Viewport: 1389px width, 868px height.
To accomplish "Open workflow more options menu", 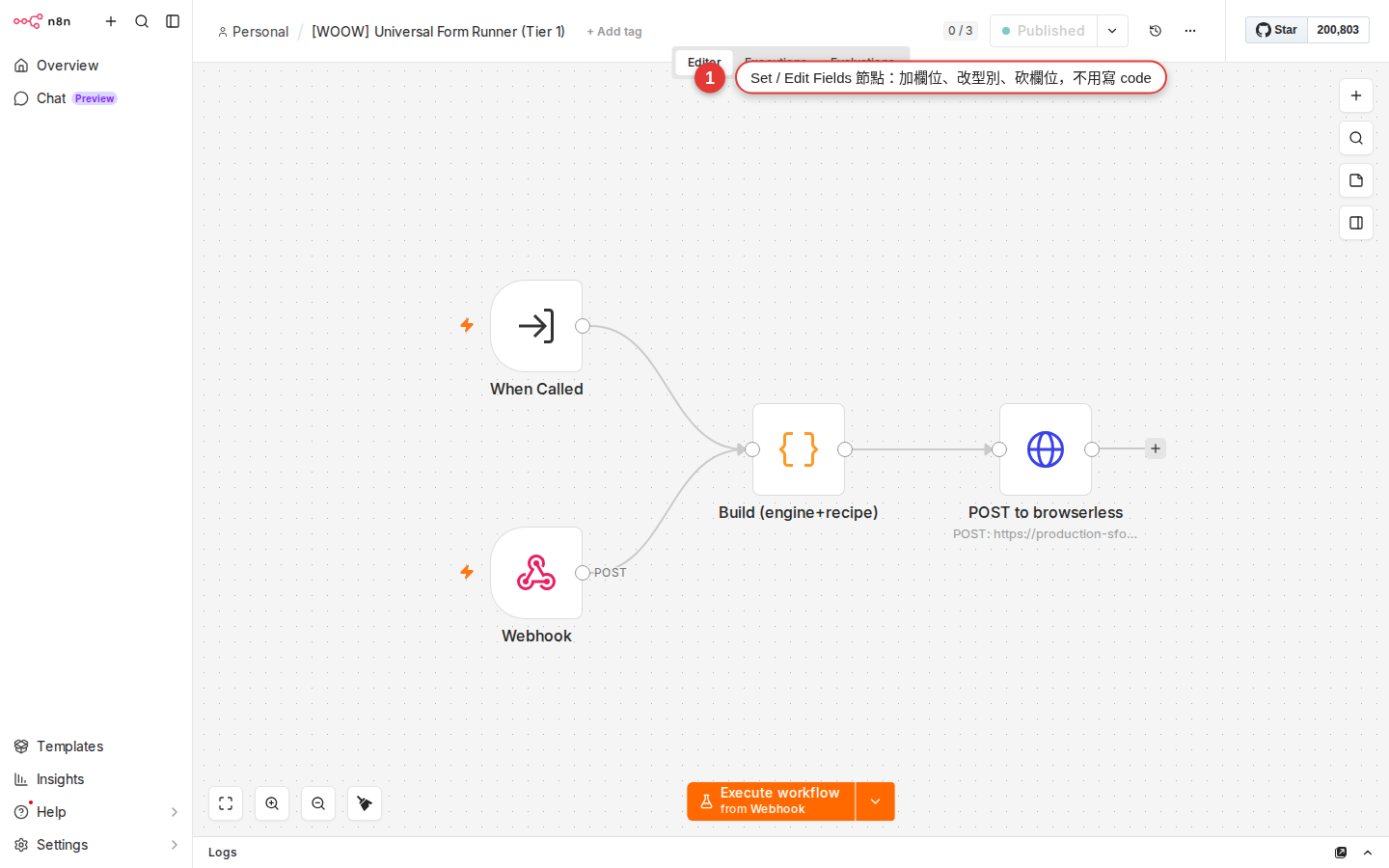I will pyautogui.click(x=1190, y=31).
